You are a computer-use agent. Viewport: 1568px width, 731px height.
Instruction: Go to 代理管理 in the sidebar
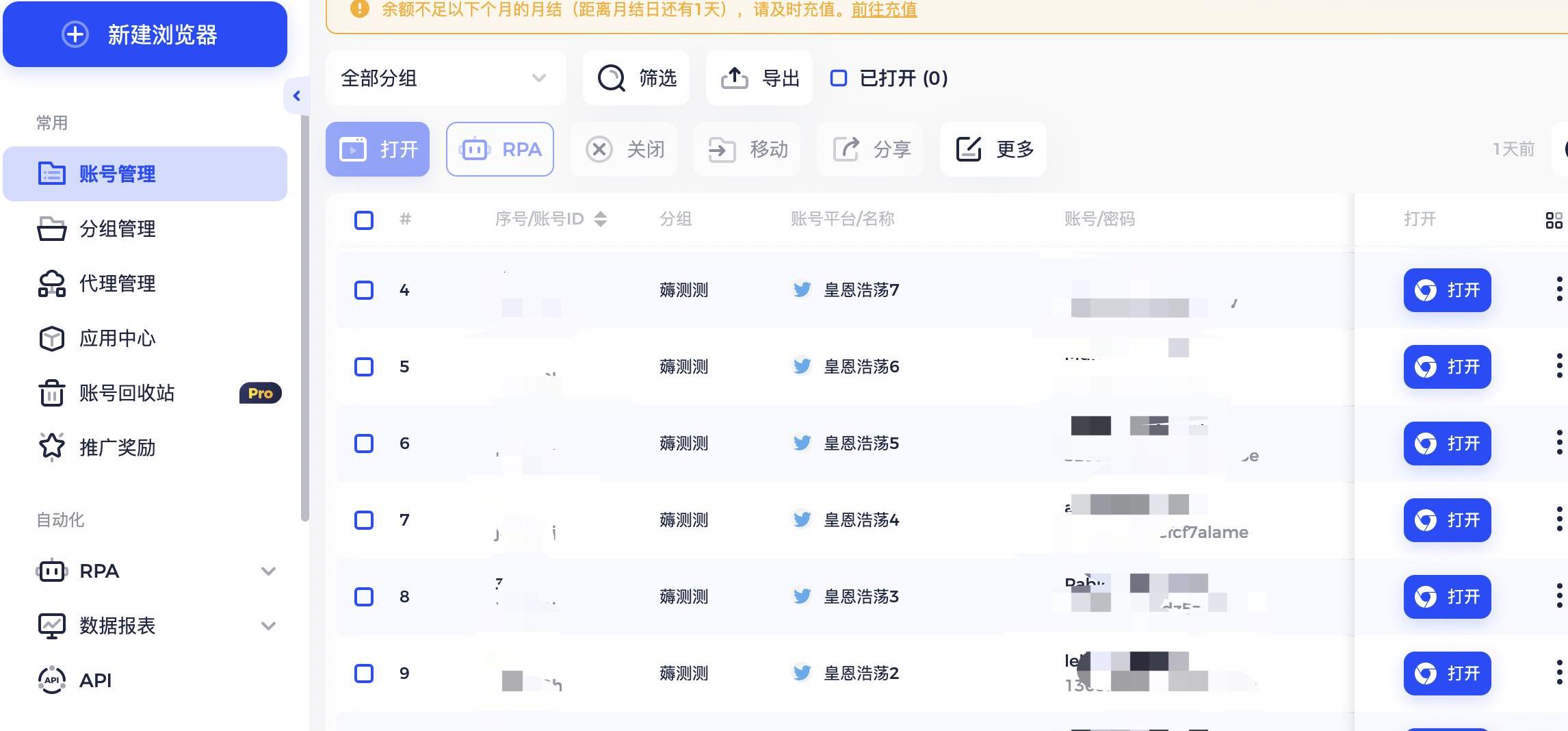point(118,283)
